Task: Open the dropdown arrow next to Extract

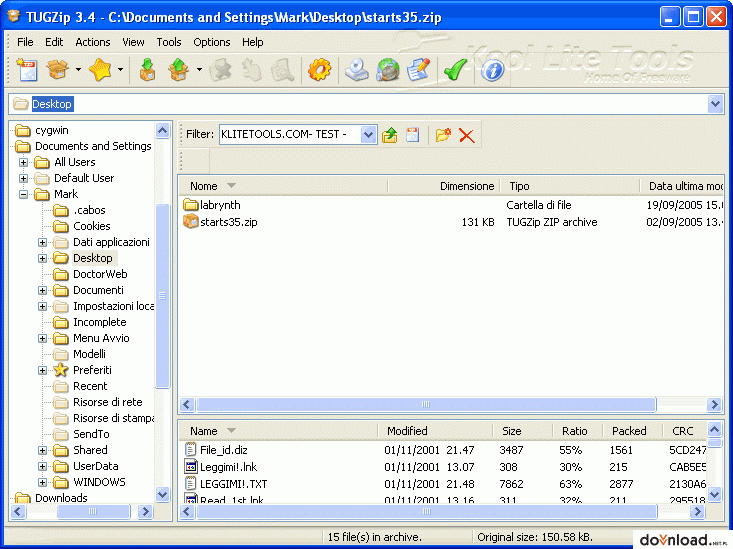Action: point(199,70)
